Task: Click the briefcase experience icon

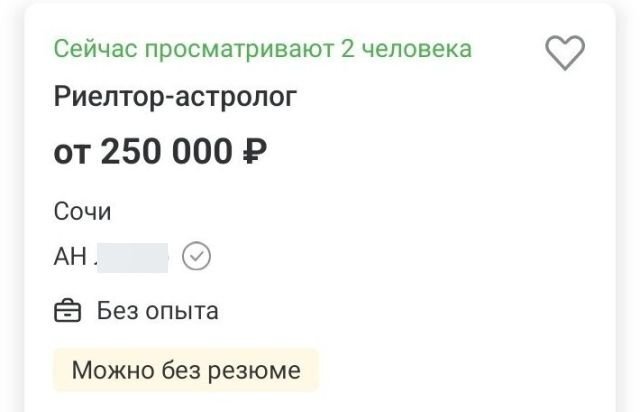Action: click(x=67, y=311)
